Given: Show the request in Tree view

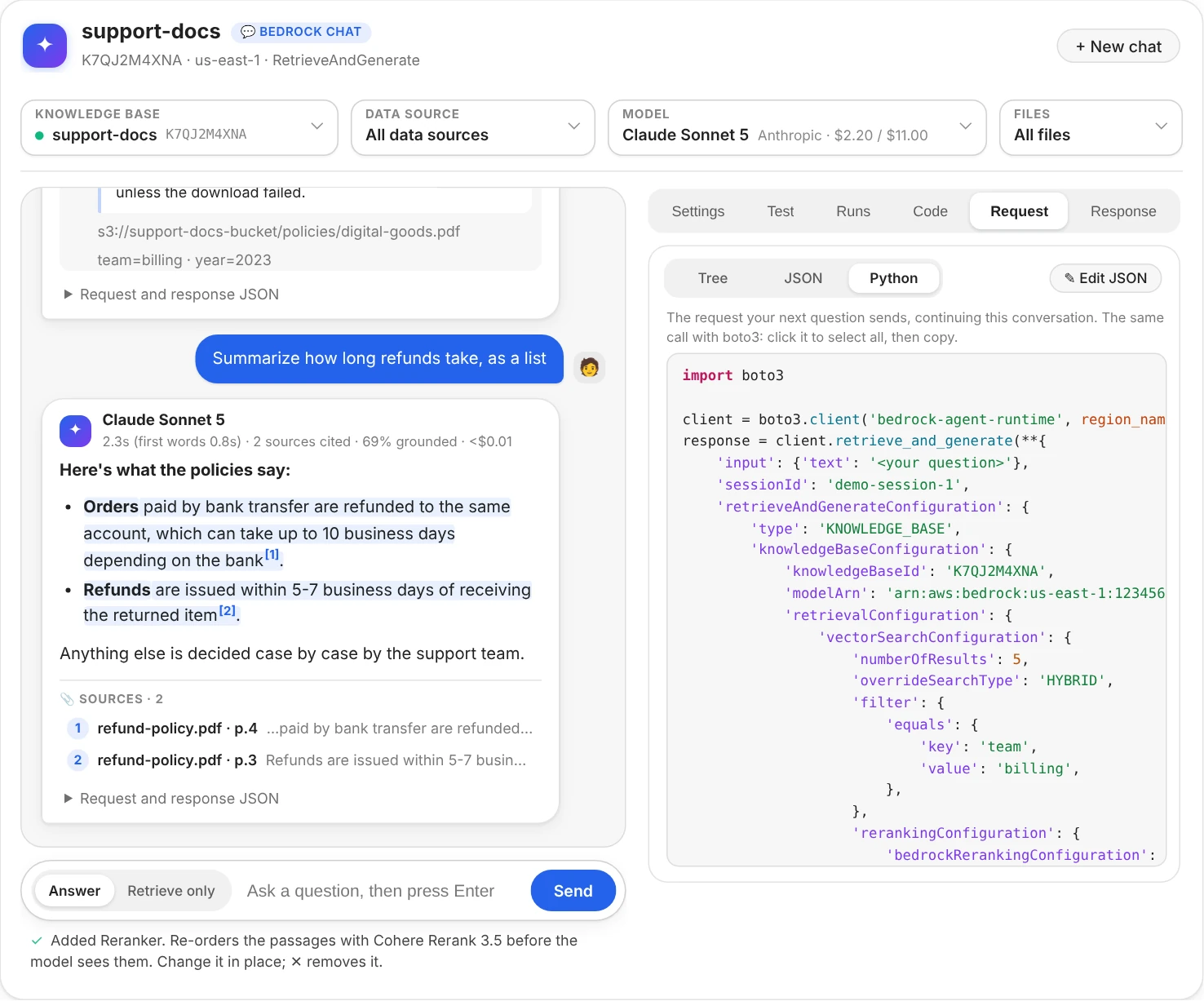Looking at the screenshot, I should click(x=713, y=278).
